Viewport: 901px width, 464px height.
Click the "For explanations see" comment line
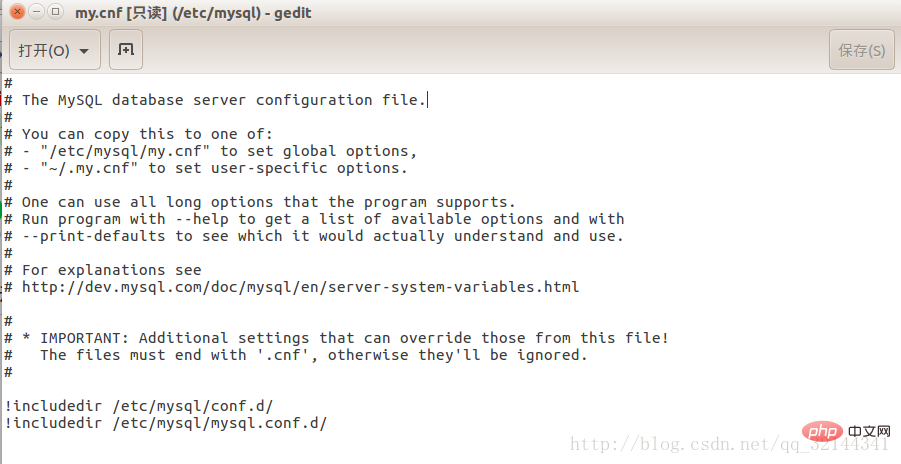[111, 270]
